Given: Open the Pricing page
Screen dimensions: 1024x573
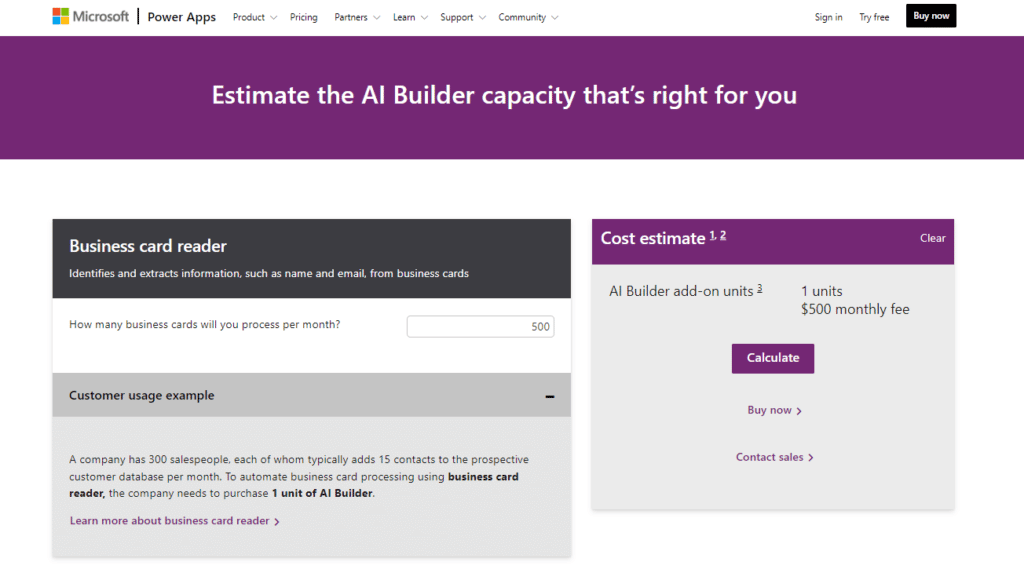Looking at the screenshot, I should point(304,17).
